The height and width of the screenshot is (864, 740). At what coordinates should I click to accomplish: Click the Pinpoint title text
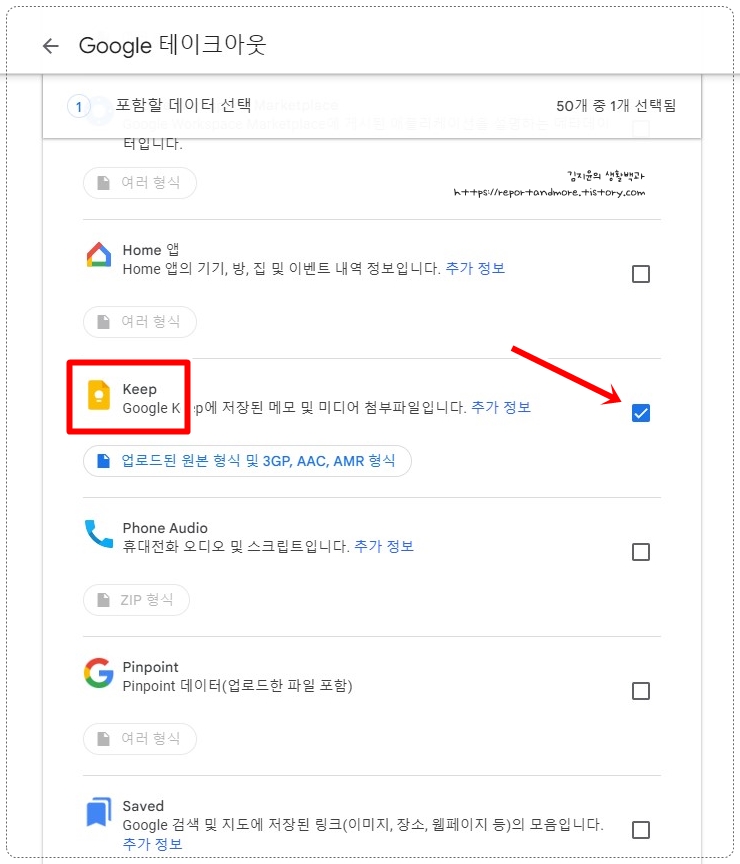tap(150, 667)
